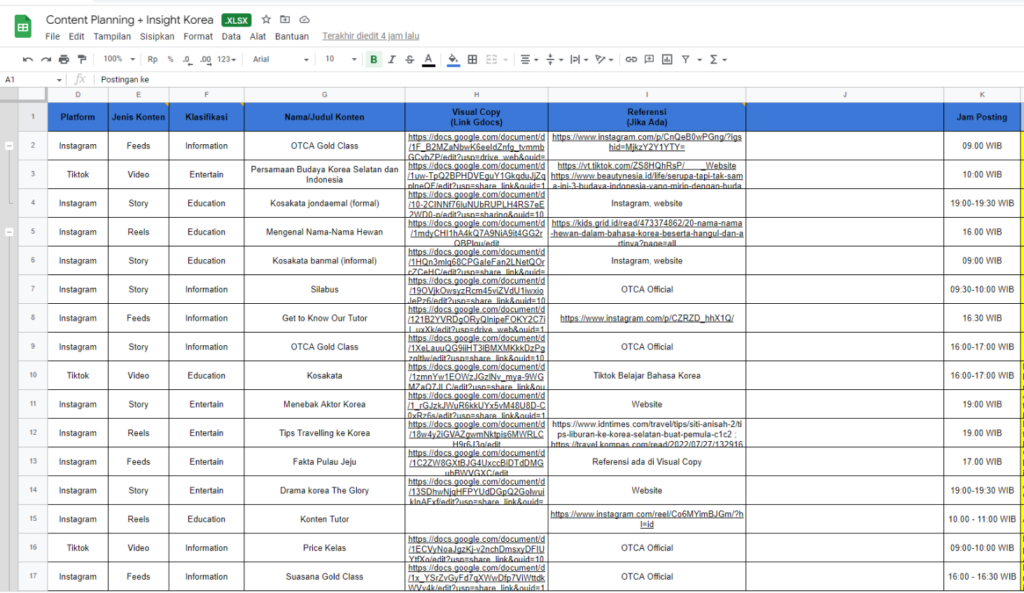
Task: Pick a cell fill color
Action: tap(453, 59)
